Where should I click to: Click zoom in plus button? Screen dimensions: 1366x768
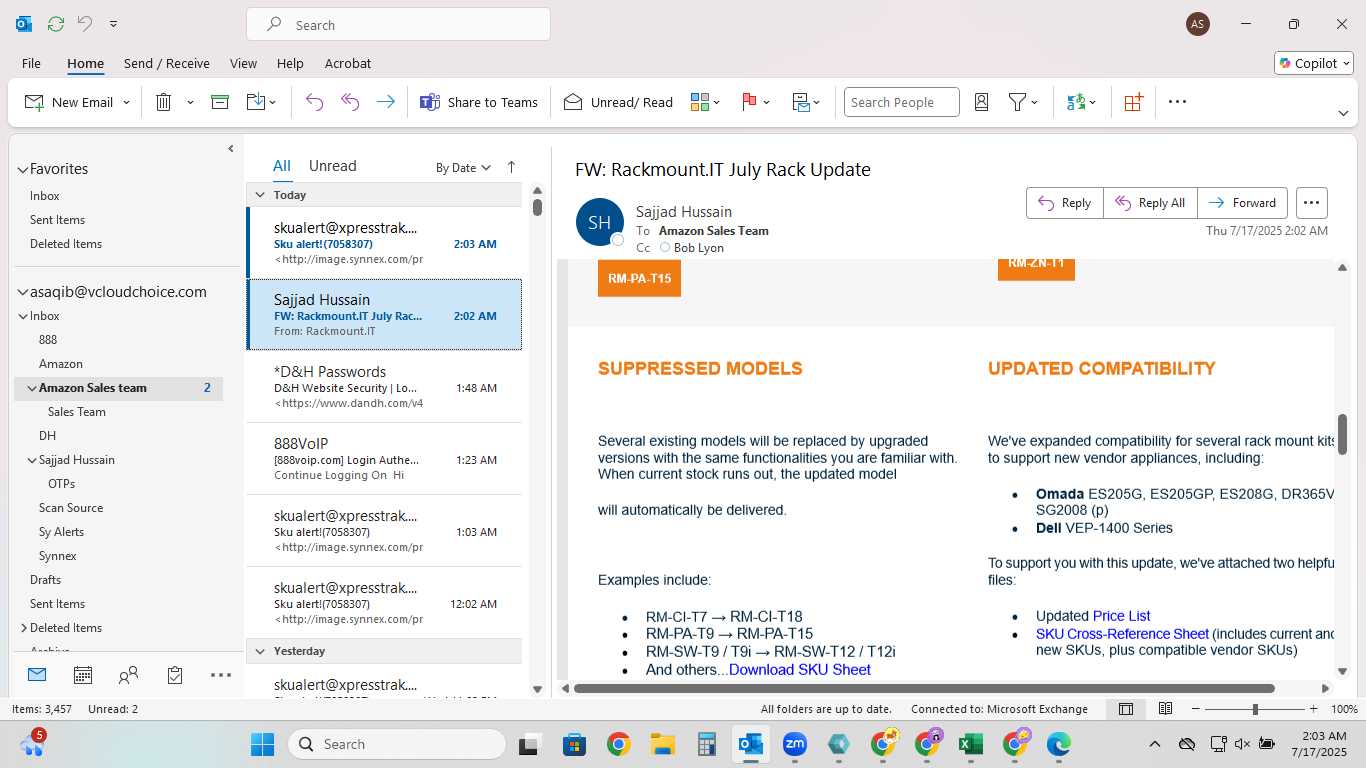1312,709
